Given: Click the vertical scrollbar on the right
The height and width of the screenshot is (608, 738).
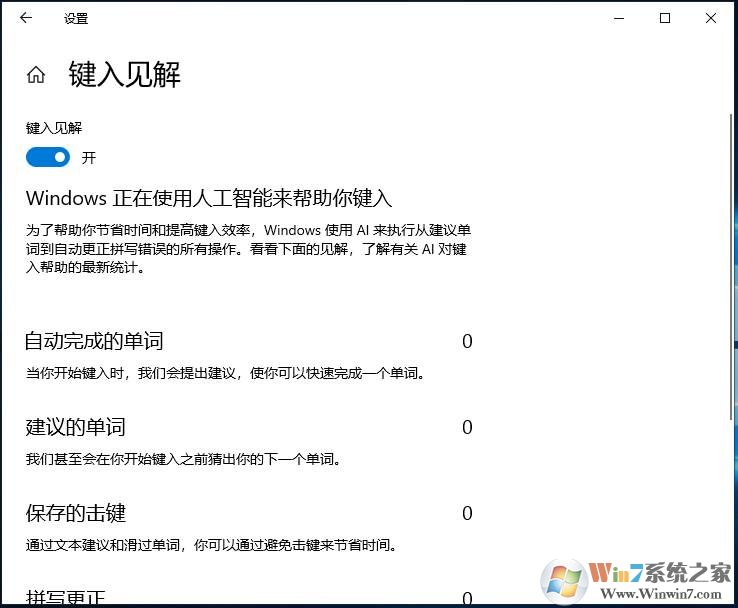Looking at the screenshot, I should point(731,250).
